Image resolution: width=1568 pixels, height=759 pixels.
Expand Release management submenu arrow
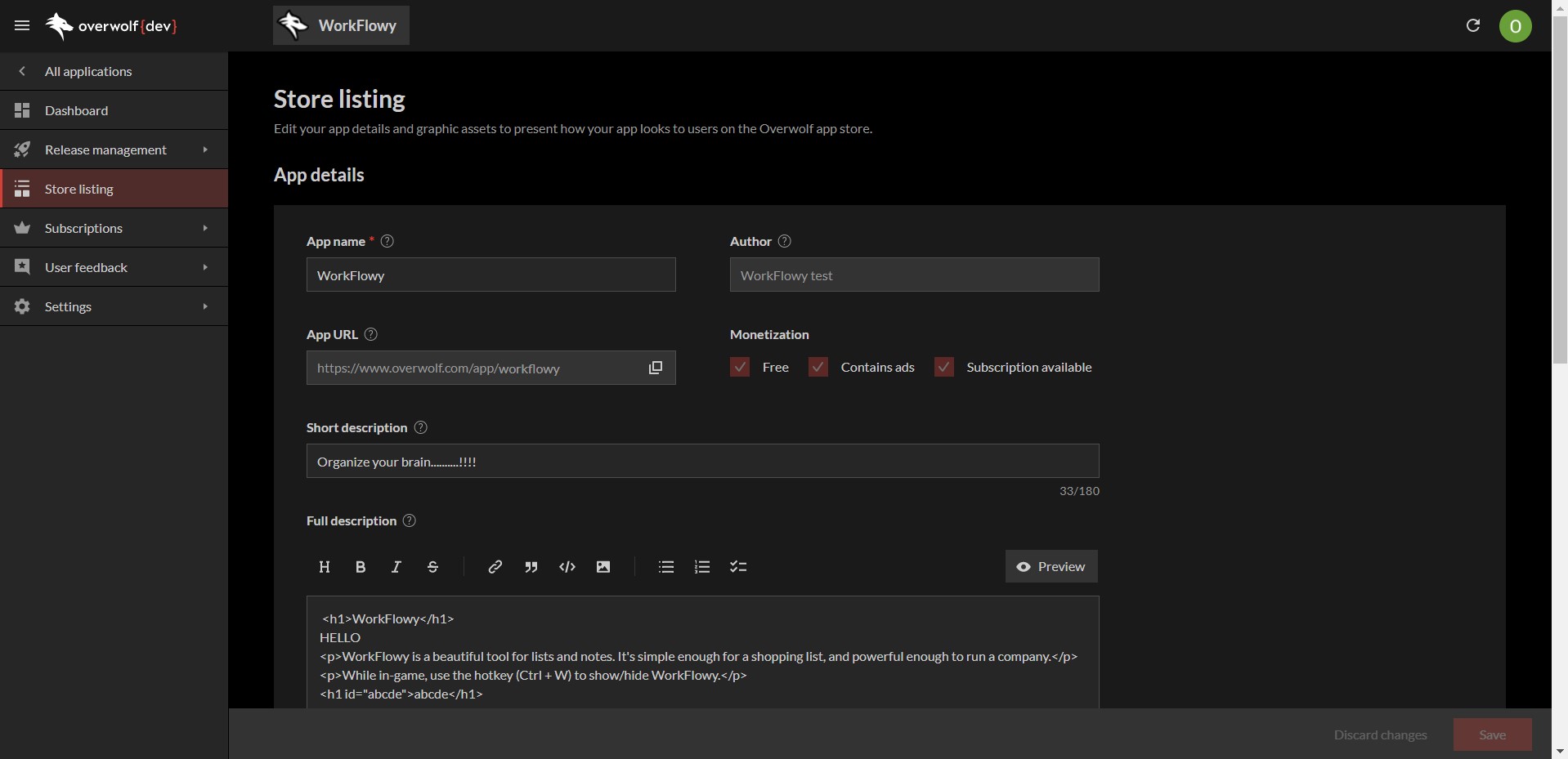click(205, 150)
